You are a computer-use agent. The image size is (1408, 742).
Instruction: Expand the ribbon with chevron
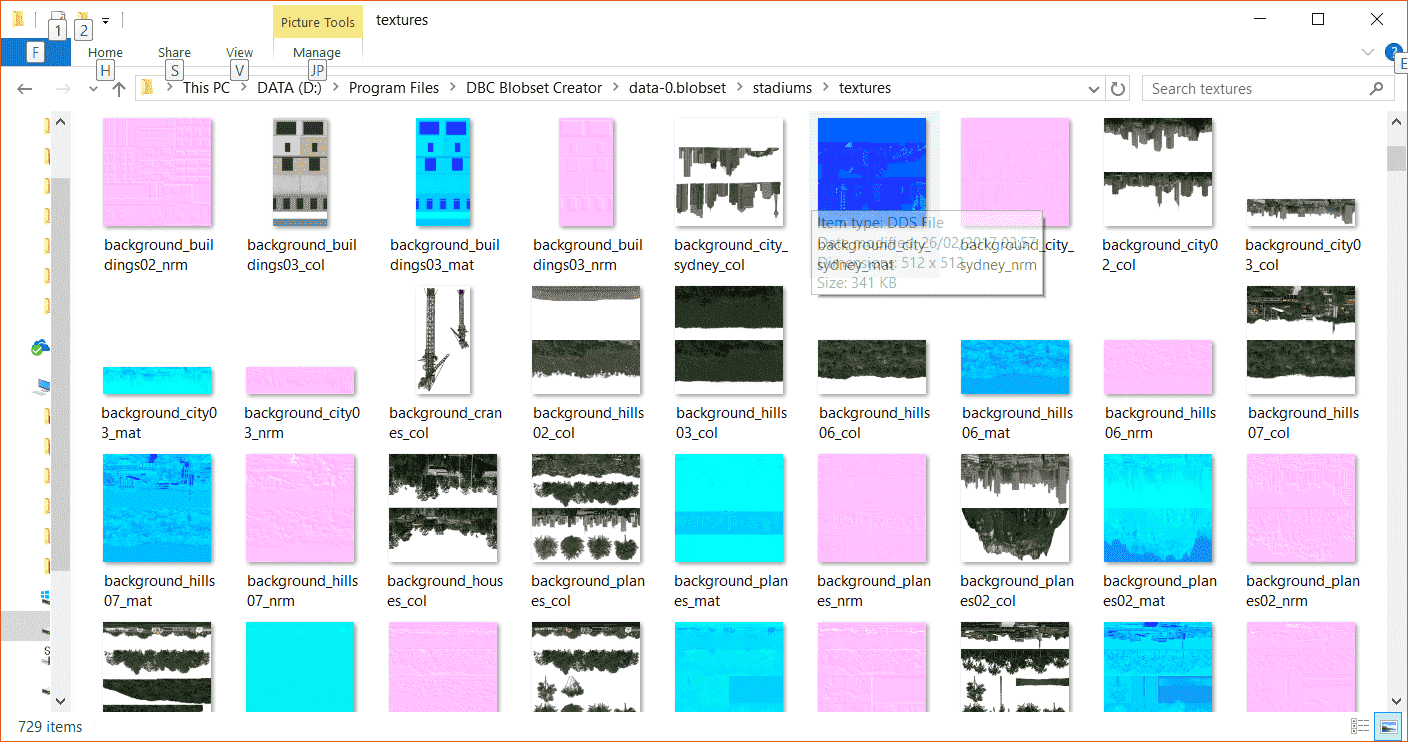pos(1368,52)
